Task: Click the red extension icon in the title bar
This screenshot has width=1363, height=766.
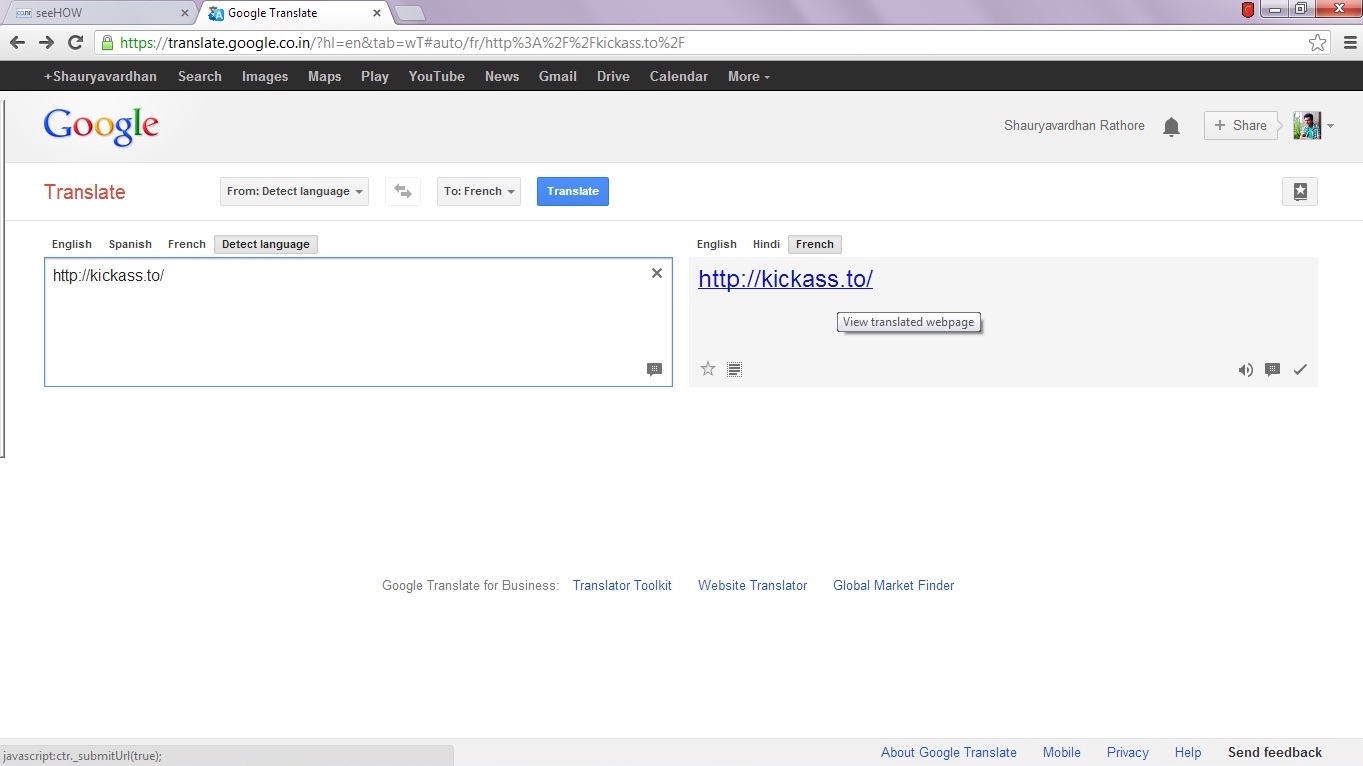Action: point(1248,10)
